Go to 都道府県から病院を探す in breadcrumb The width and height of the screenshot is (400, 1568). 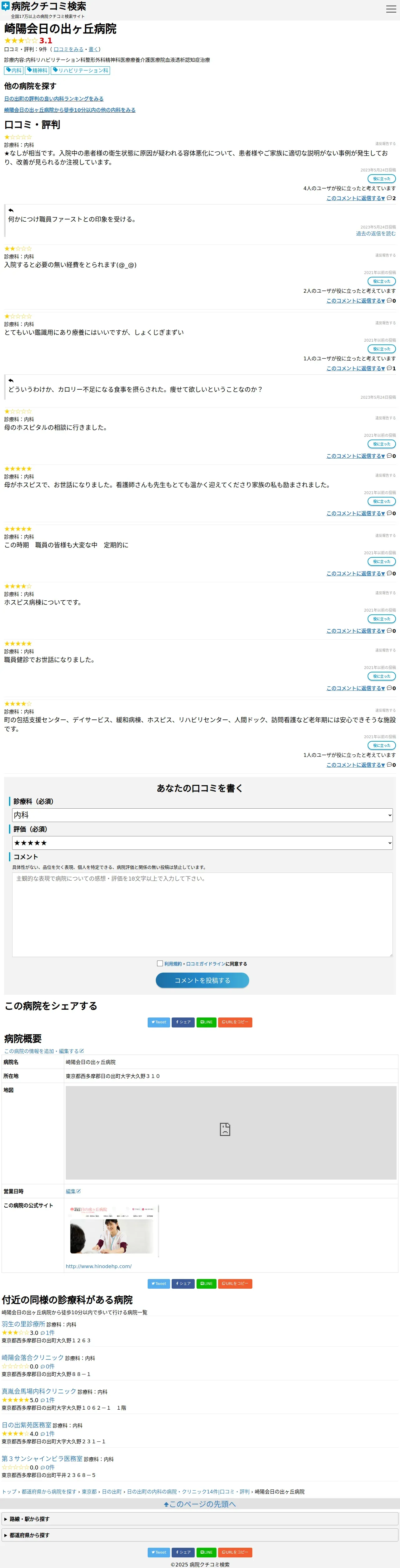coord(49,1492)
